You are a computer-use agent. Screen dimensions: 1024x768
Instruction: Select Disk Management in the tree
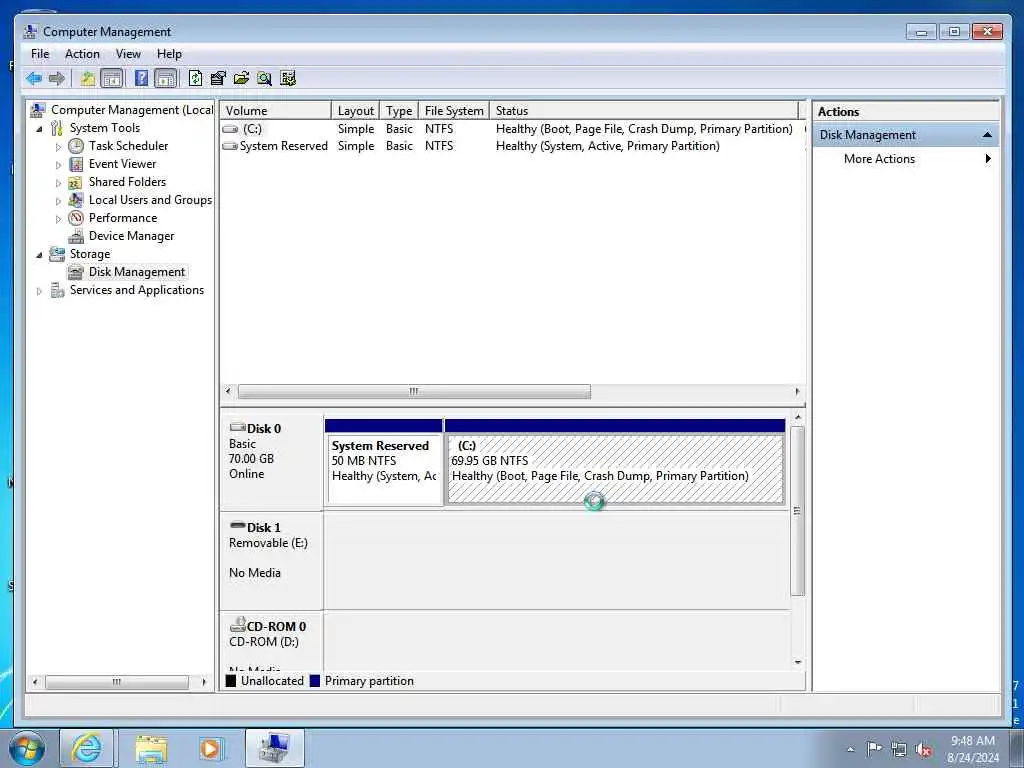tap(136, 272)
